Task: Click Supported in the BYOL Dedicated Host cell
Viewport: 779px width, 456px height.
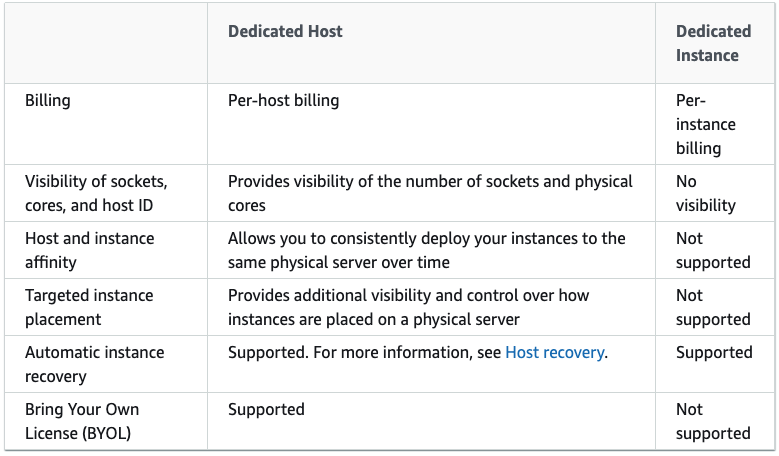Action: point(266,410)
